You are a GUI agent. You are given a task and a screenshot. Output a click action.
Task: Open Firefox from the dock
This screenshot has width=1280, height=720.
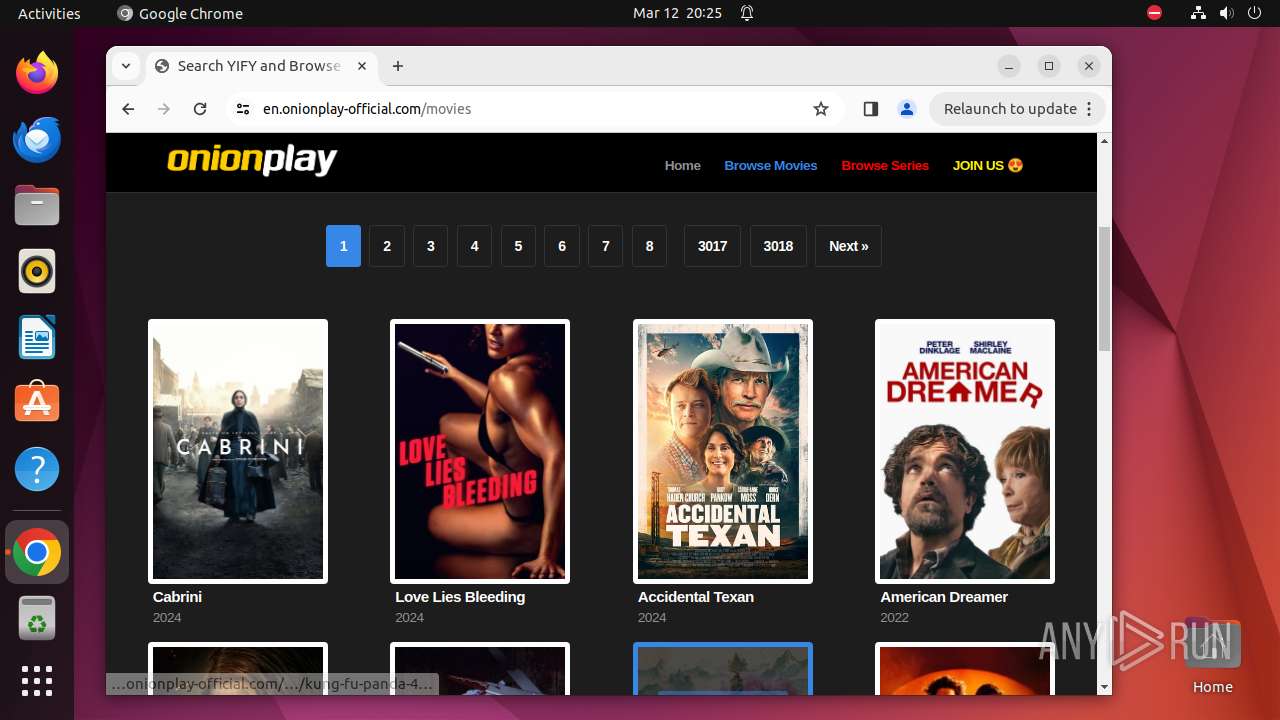point(37,73)
